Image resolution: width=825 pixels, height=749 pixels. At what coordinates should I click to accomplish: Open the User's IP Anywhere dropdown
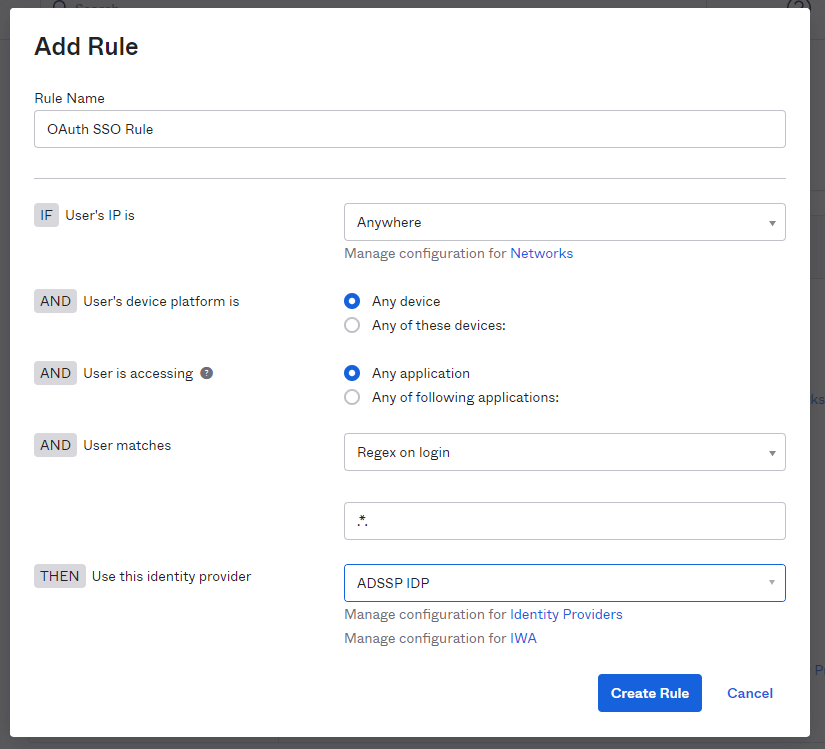[564, 222]
